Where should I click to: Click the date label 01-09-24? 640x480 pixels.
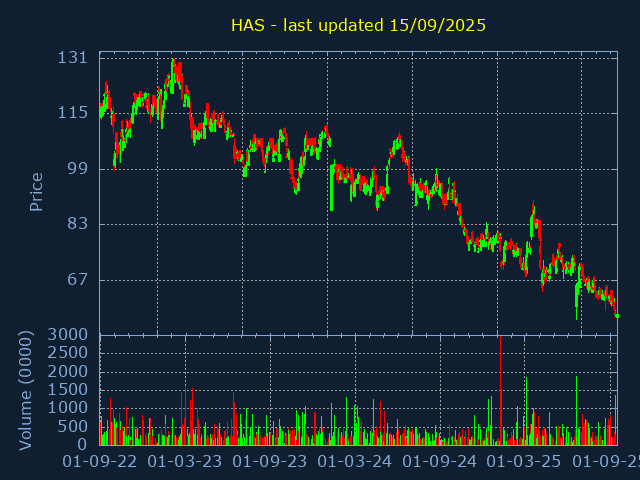[x=440, y=462]
